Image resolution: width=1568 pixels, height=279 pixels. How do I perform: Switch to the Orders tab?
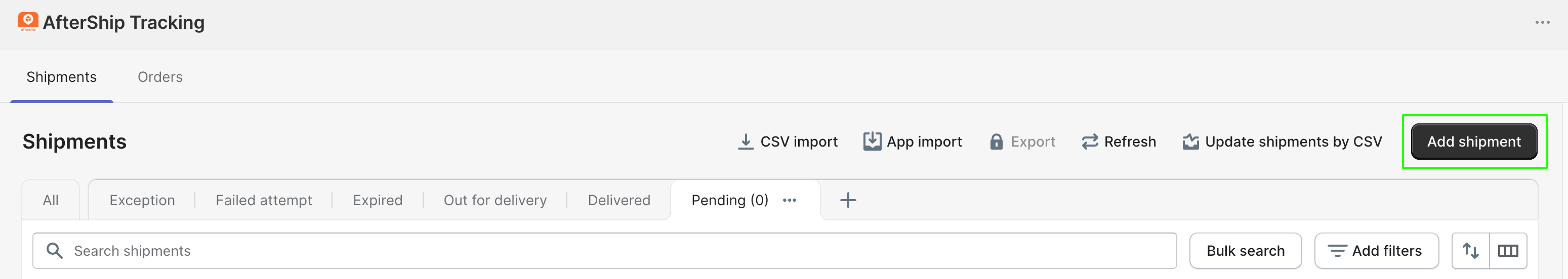[160, 77]
